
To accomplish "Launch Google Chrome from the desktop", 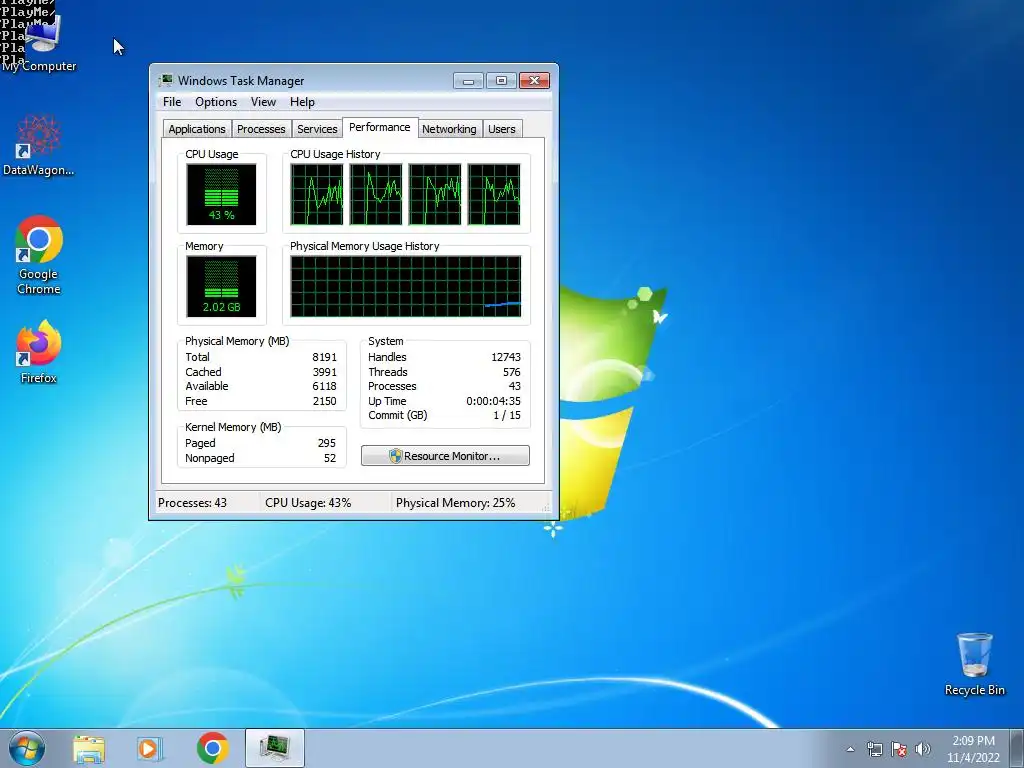I will coord(39,255).
